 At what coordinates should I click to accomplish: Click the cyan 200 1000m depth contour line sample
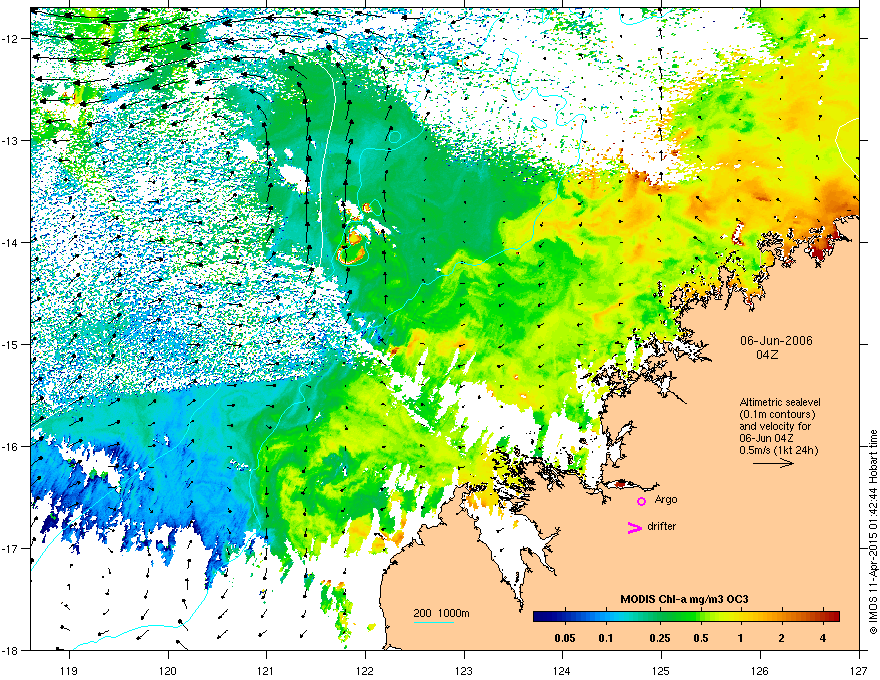pyautogui.click(x=434, y=623)
